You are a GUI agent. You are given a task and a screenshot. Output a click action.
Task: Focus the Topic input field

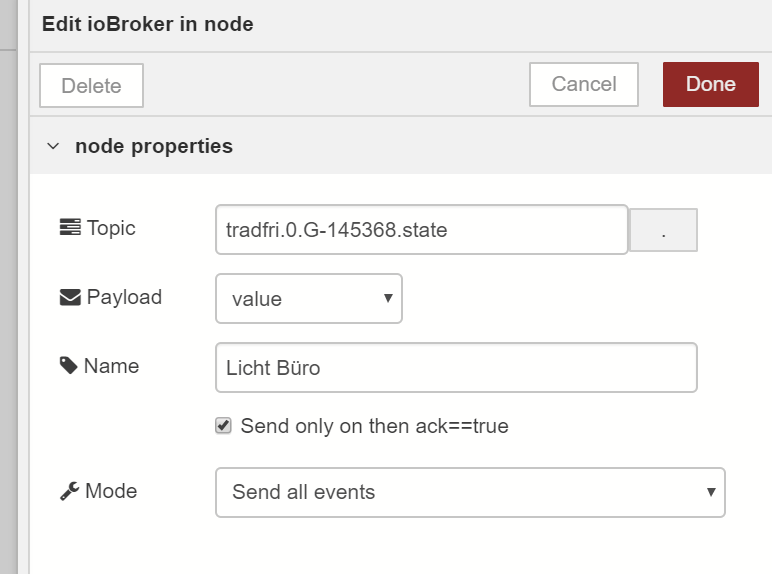click(421, 230)
